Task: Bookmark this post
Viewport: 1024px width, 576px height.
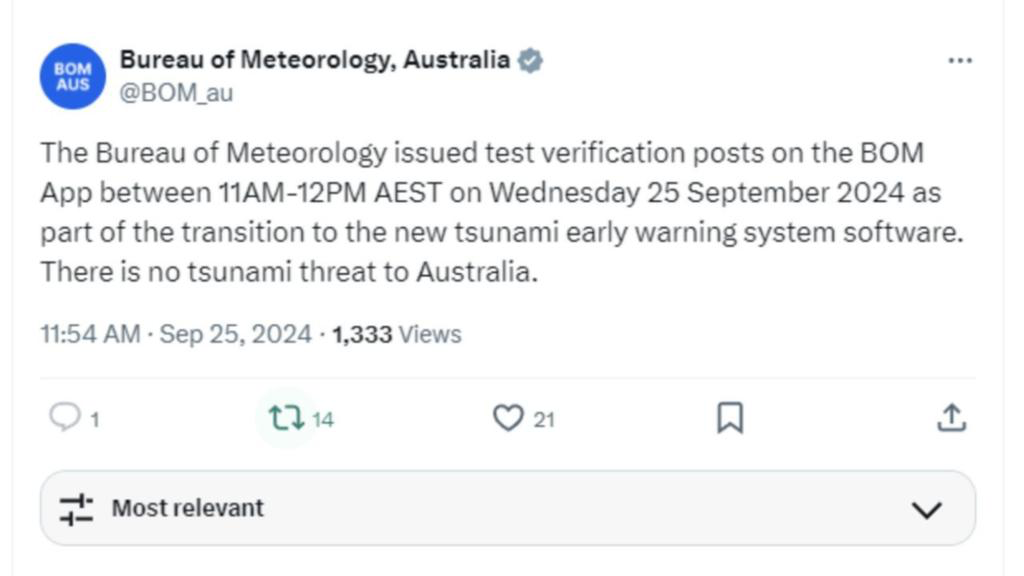Action: 730,418
